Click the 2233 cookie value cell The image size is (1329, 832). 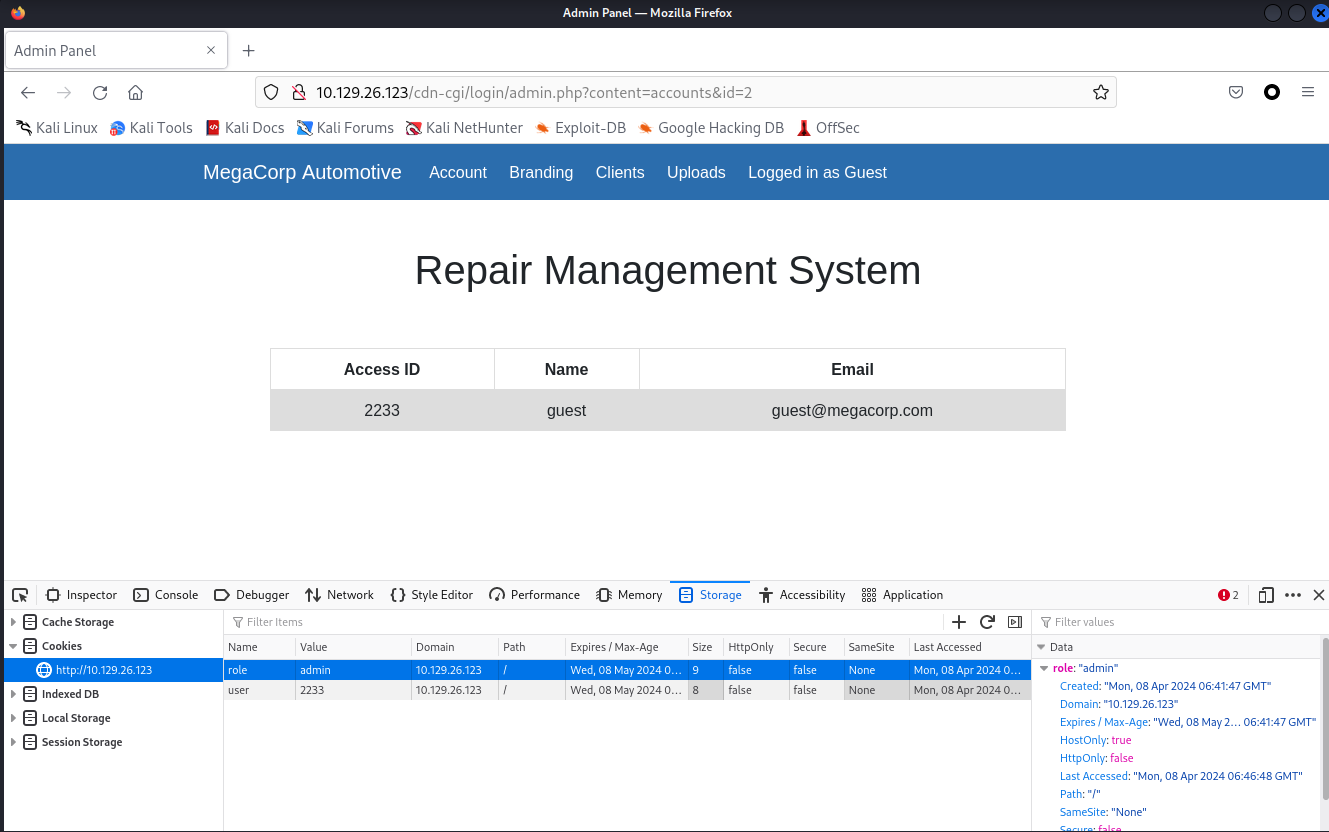[x=353, y=690]
